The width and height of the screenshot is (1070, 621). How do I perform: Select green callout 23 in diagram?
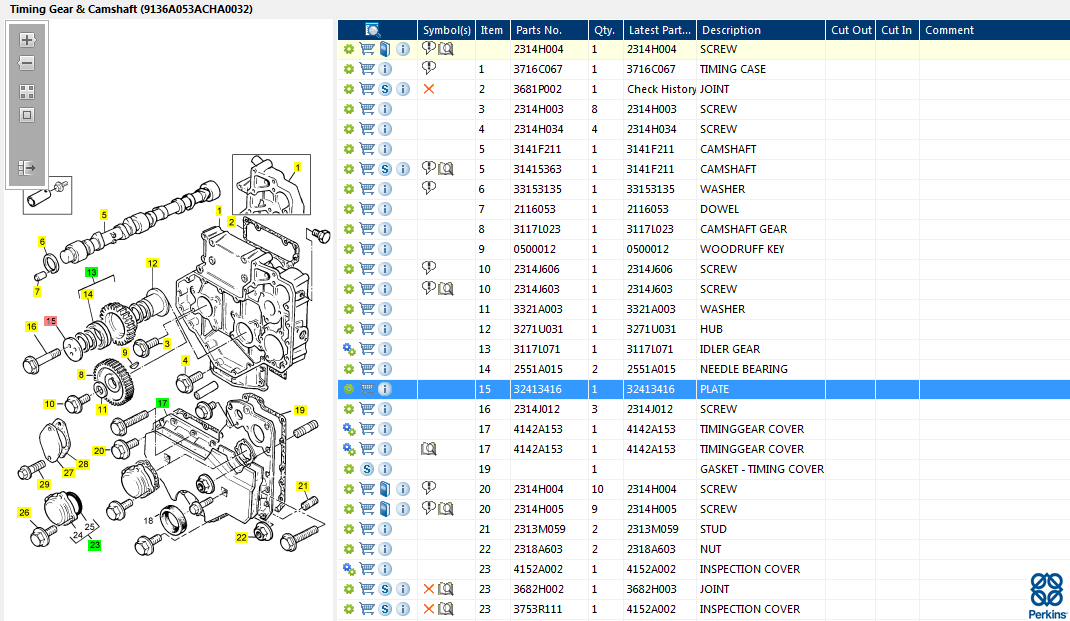[95, 545]
